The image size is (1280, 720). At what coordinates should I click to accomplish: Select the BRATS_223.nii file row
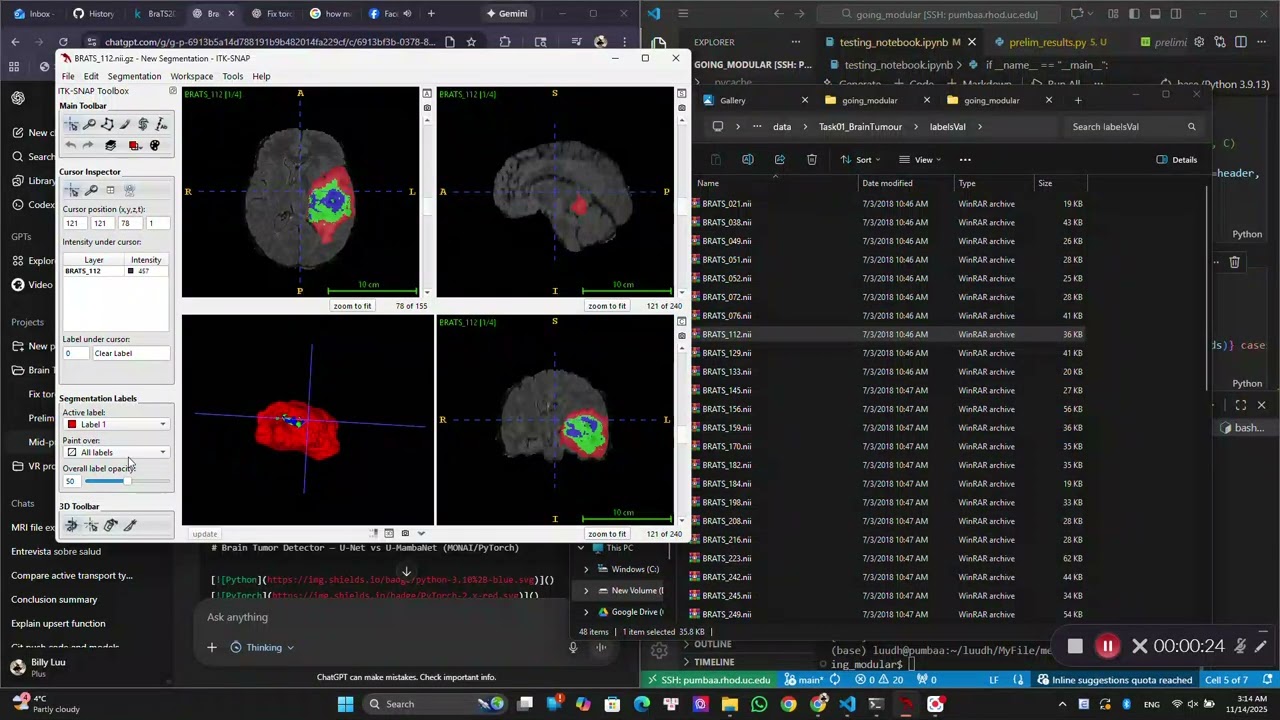(887, 558)
